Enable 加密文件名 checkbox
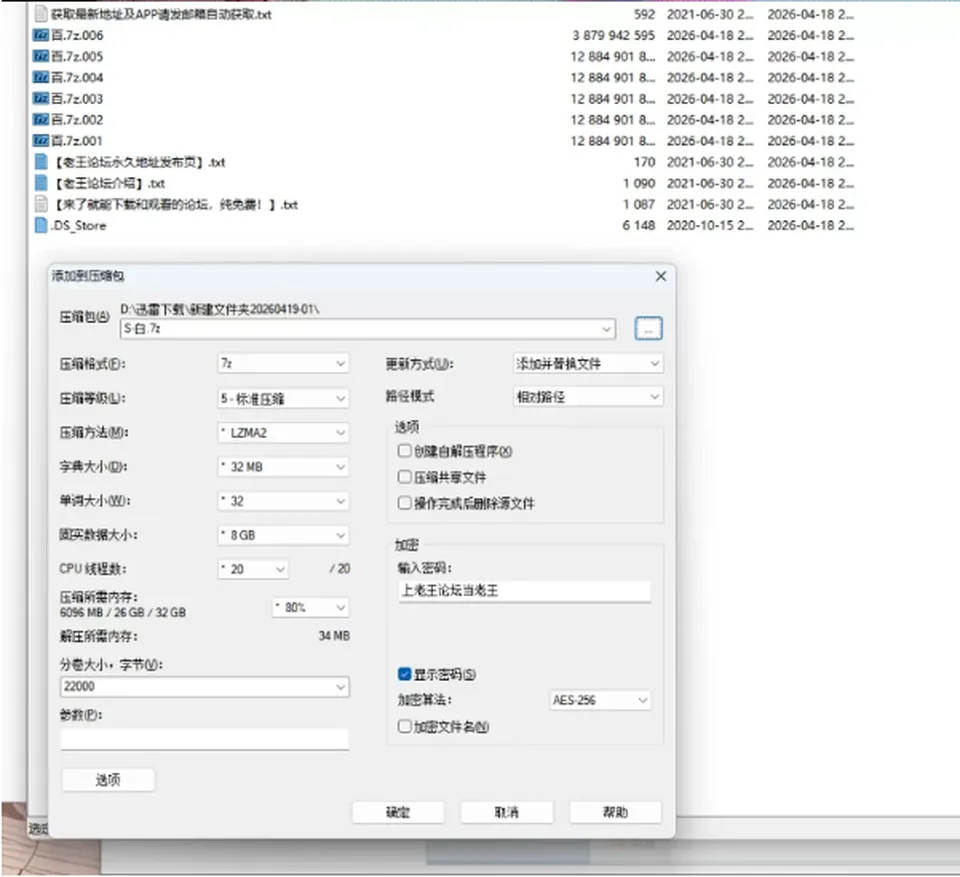 click(404, 726)
